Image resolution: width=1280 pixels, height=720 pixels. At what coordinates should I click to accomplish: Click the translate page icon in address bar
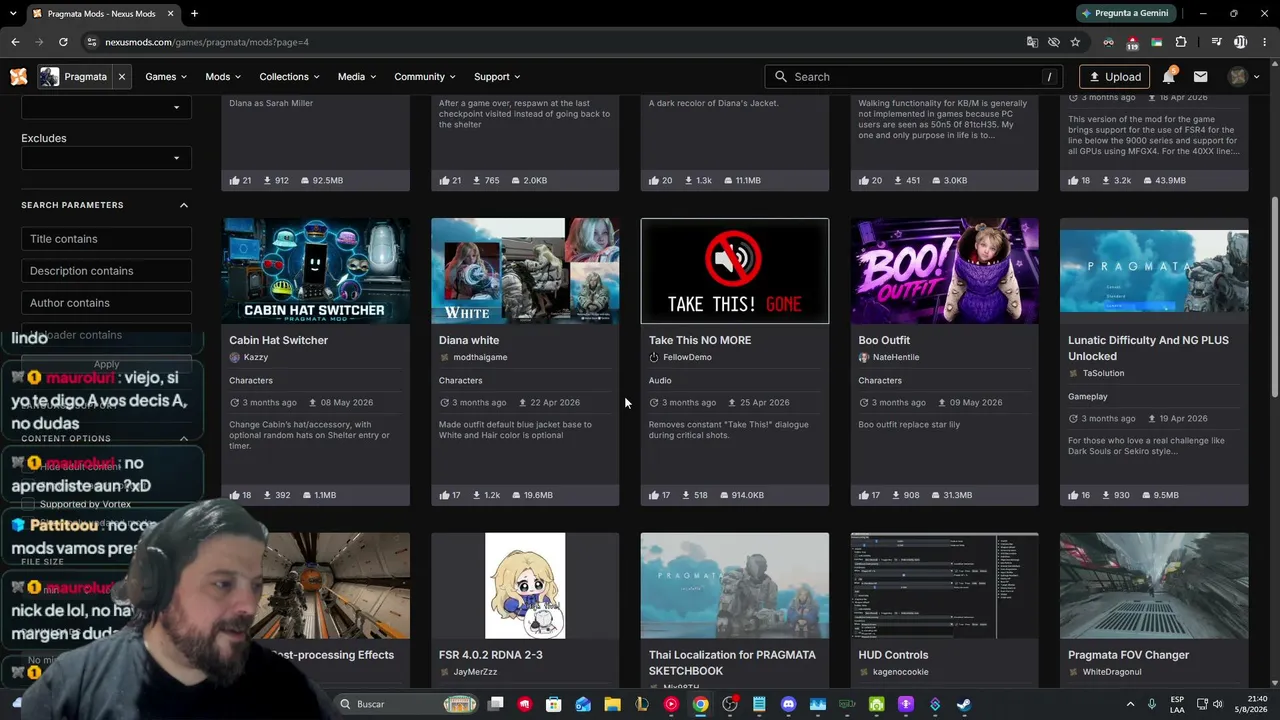coord(1032,42)
